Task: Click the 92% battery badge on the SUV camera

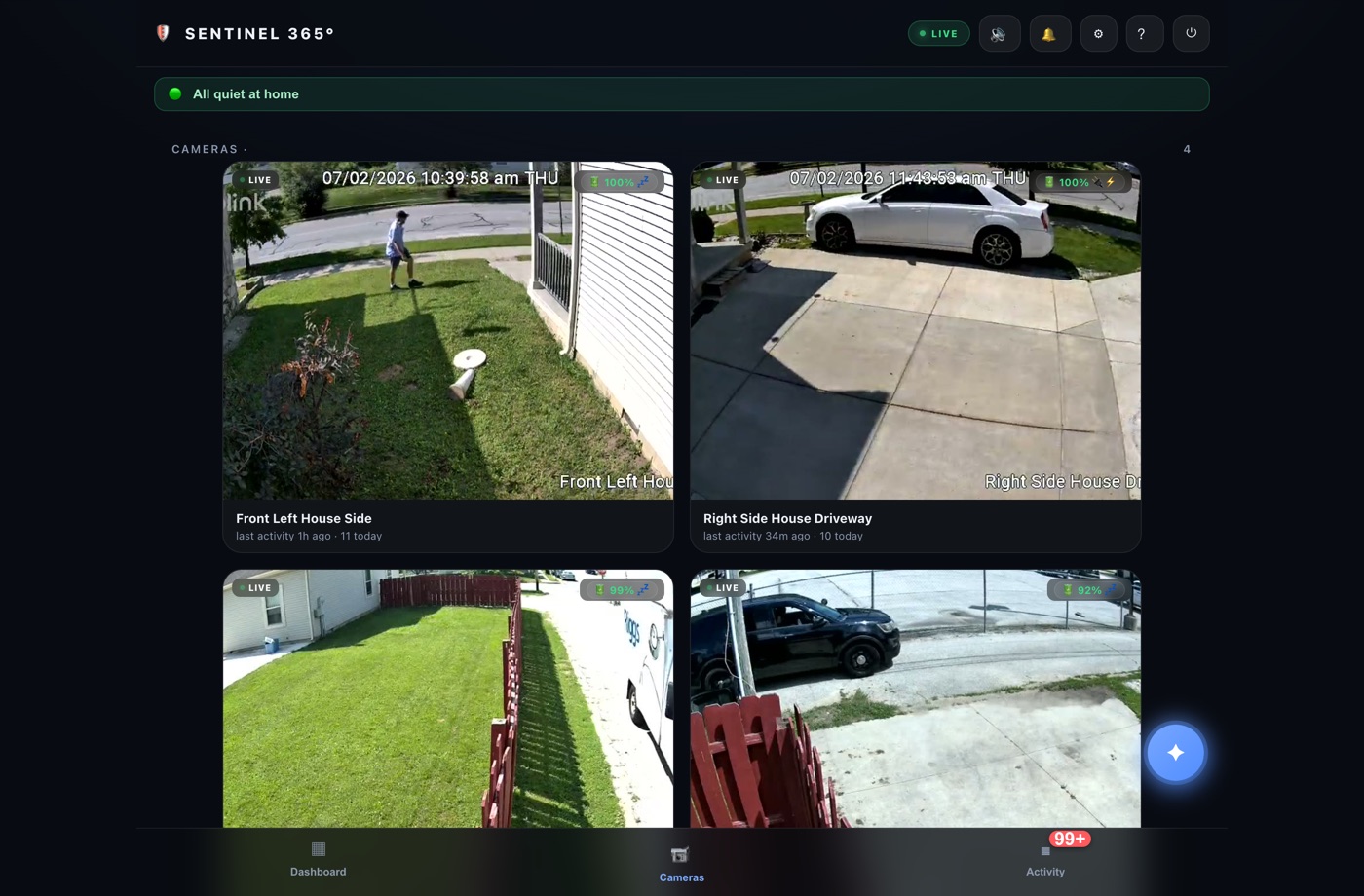Action: pos(1089,589)
